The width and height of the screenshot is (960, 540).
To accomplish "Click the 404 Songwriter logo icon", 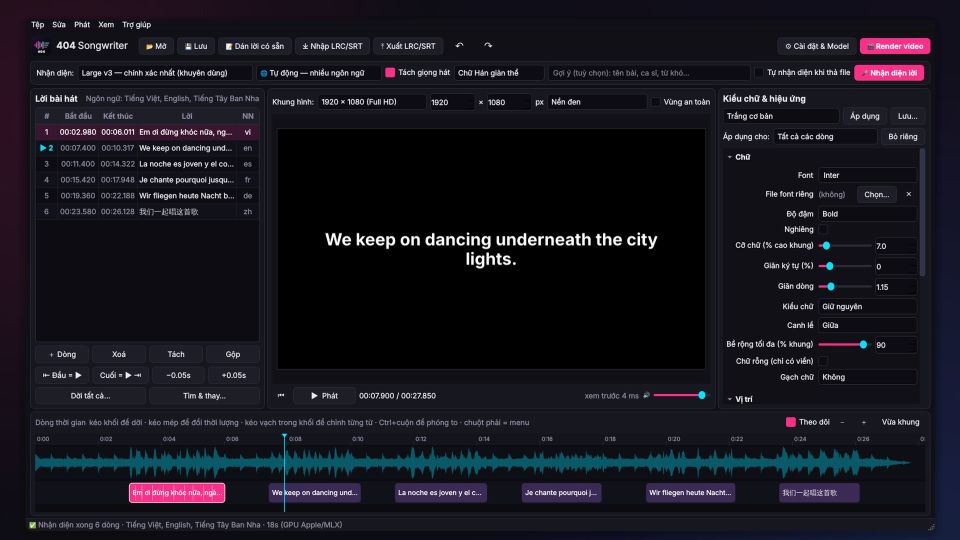I will coord(42,46).
